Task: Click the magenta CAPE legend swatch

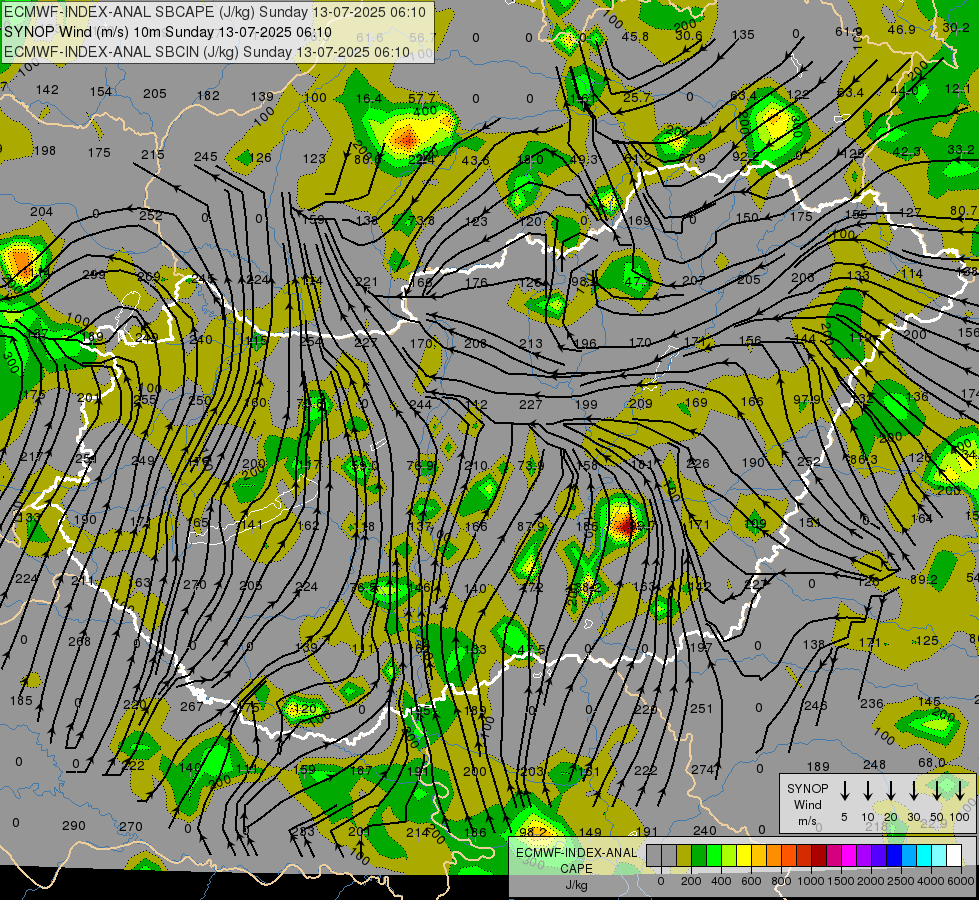Action: (x=849, y=856)
